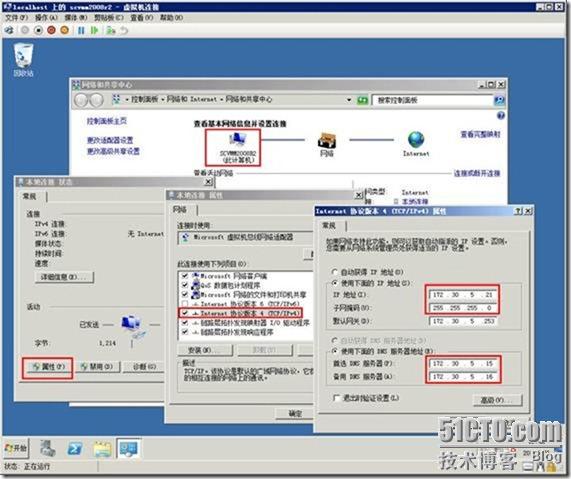Click the orange Save state icon

coord(64,31)
